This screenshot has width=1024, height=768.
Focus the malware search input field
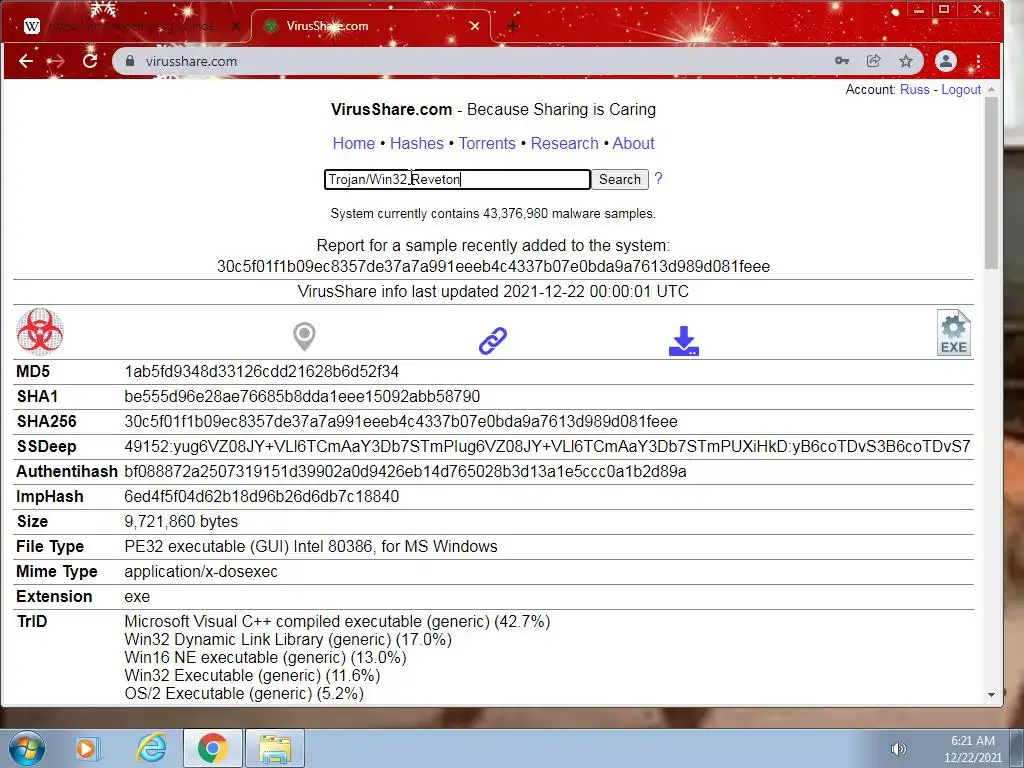coord(457,179)
